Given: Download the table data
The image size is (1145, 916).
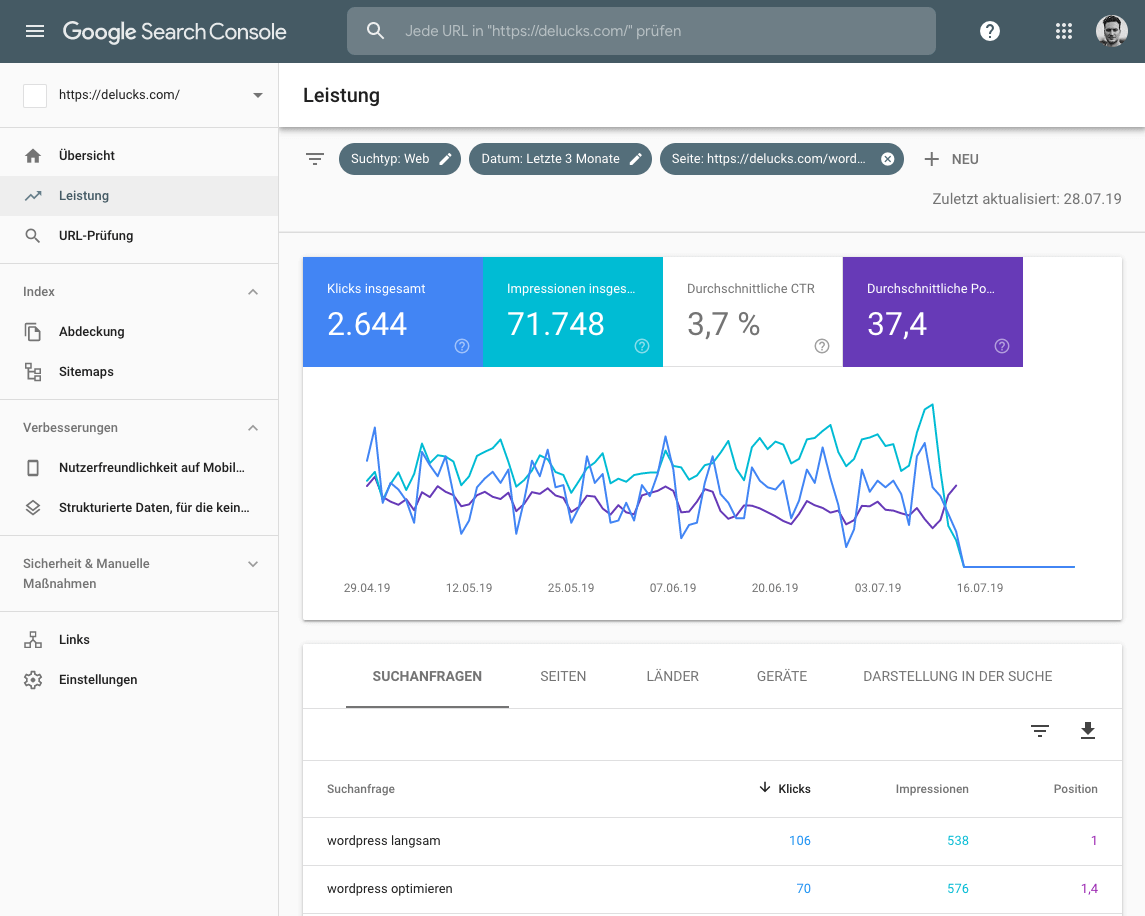Looking at the screenshot, I should click(x=1088, y=730).
